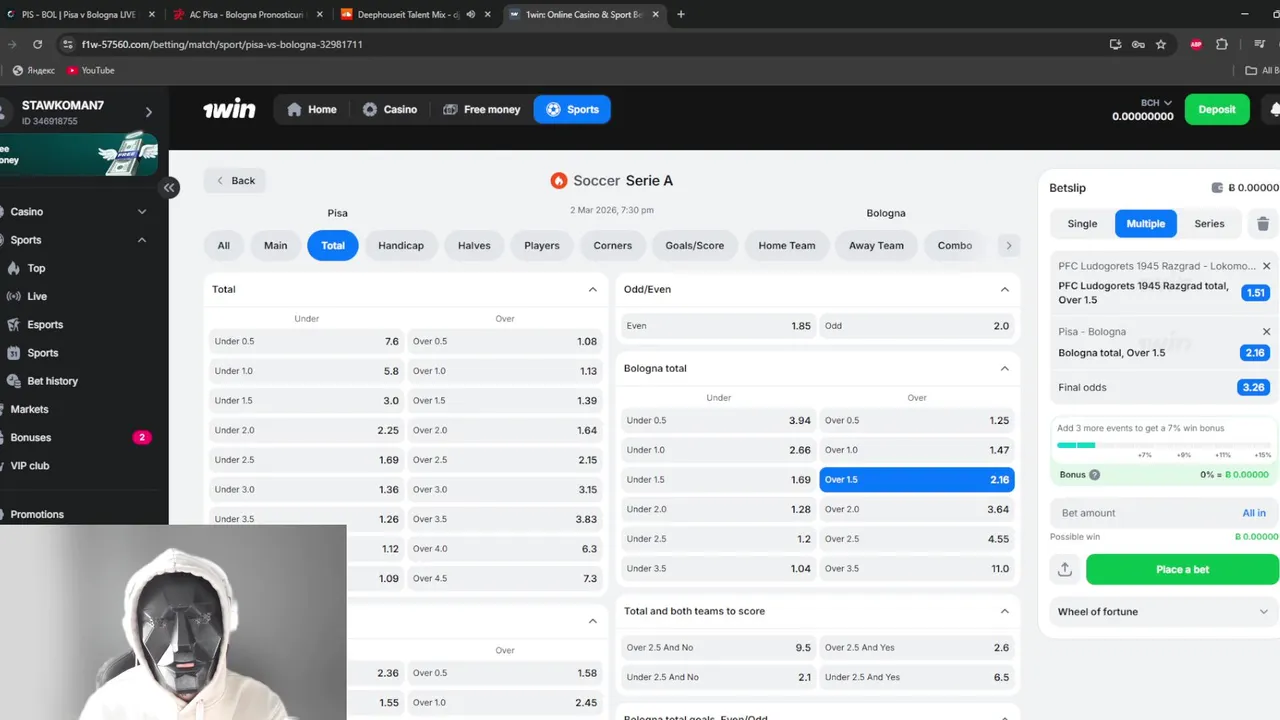This screenshot has width=1280, height=720.
Task: Collapse Total and both teams to score
Action: [x=1004, y=611]
